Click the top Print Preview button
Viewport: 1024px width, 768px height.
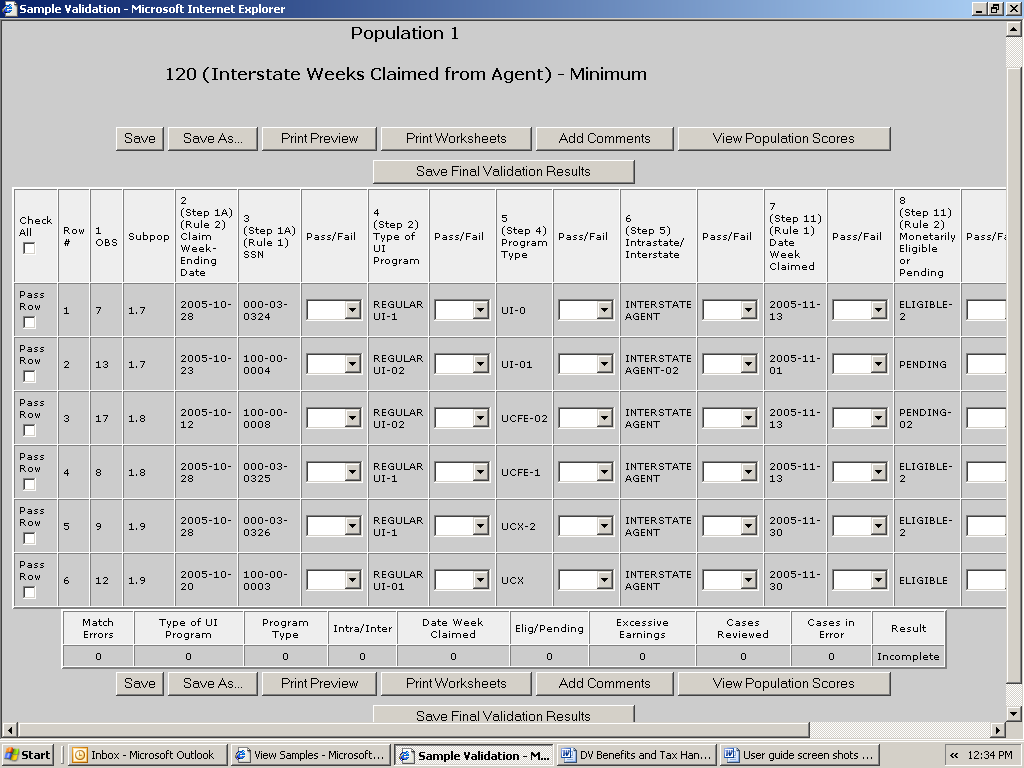[319, 139]
